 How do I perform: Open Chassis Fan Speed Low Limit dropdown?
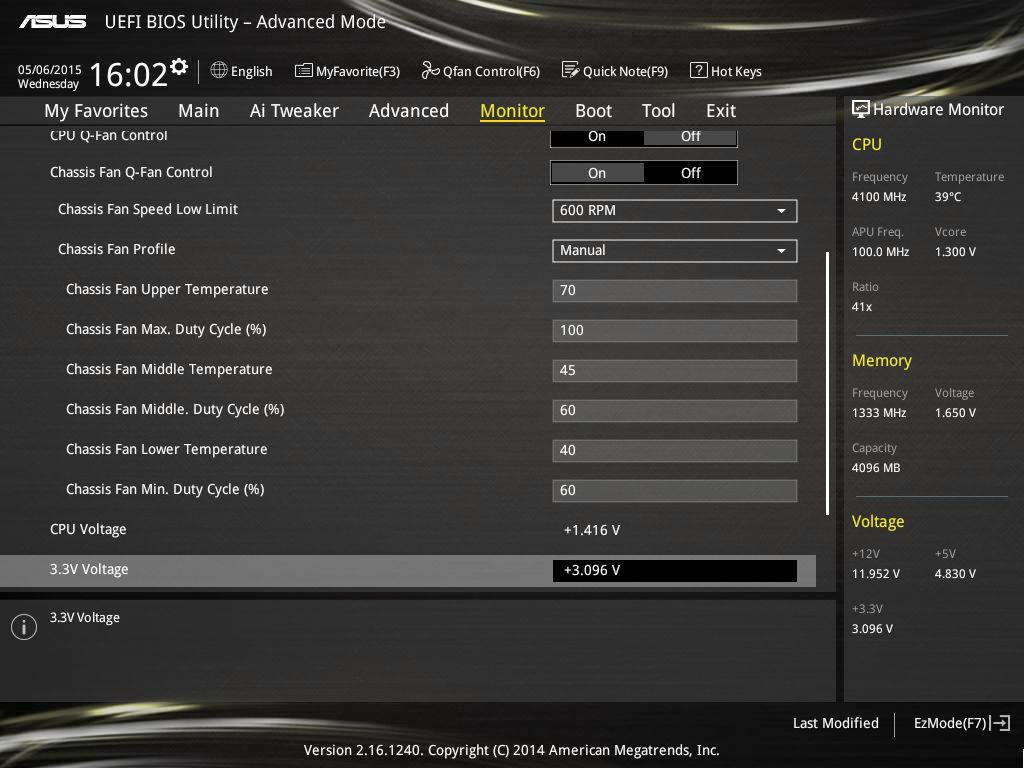point(675,210)
